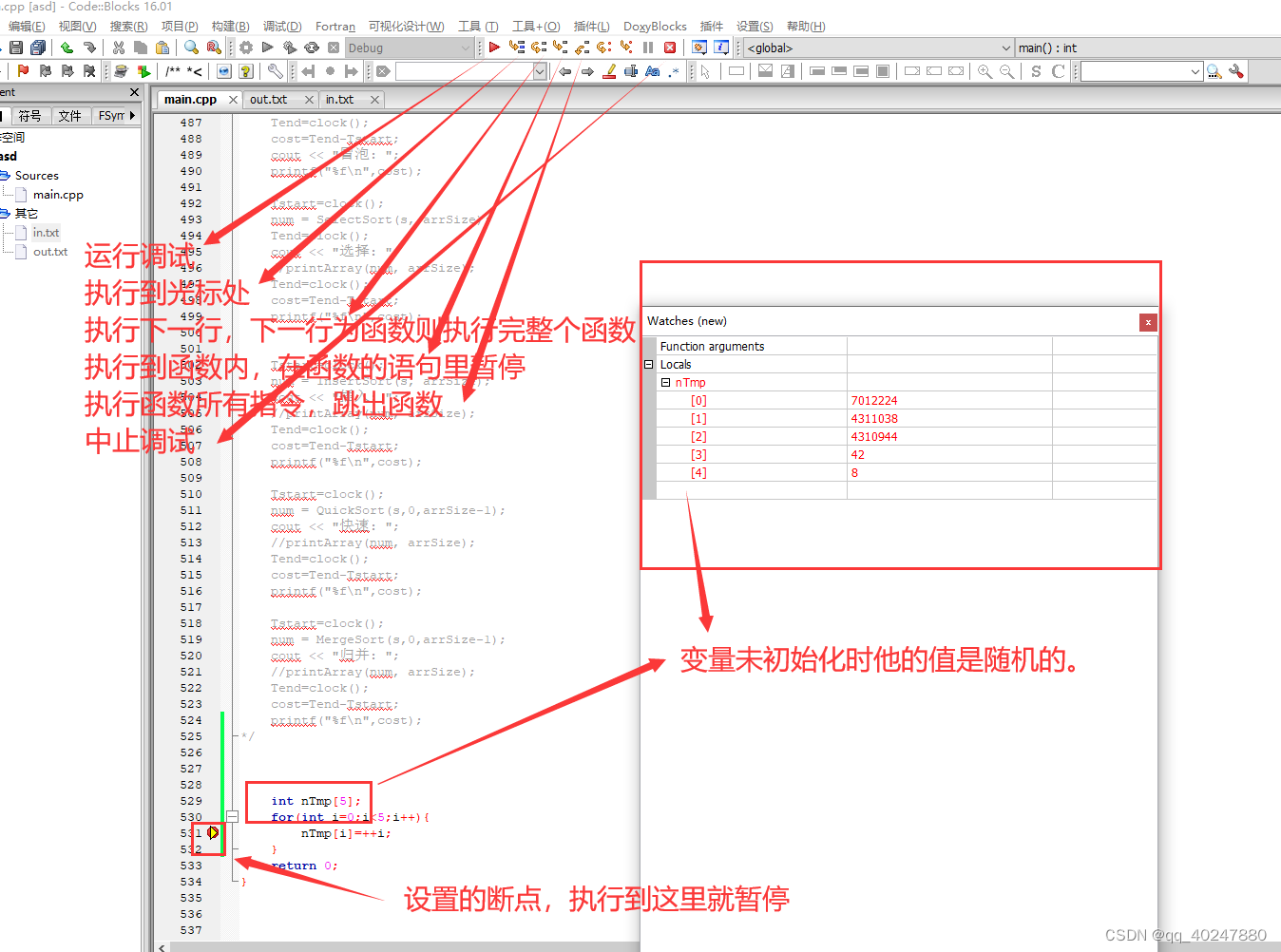The height and width of the screenshot is (952, 1281).
Task: Click the Build and run icon
Action: coord(290,48)
